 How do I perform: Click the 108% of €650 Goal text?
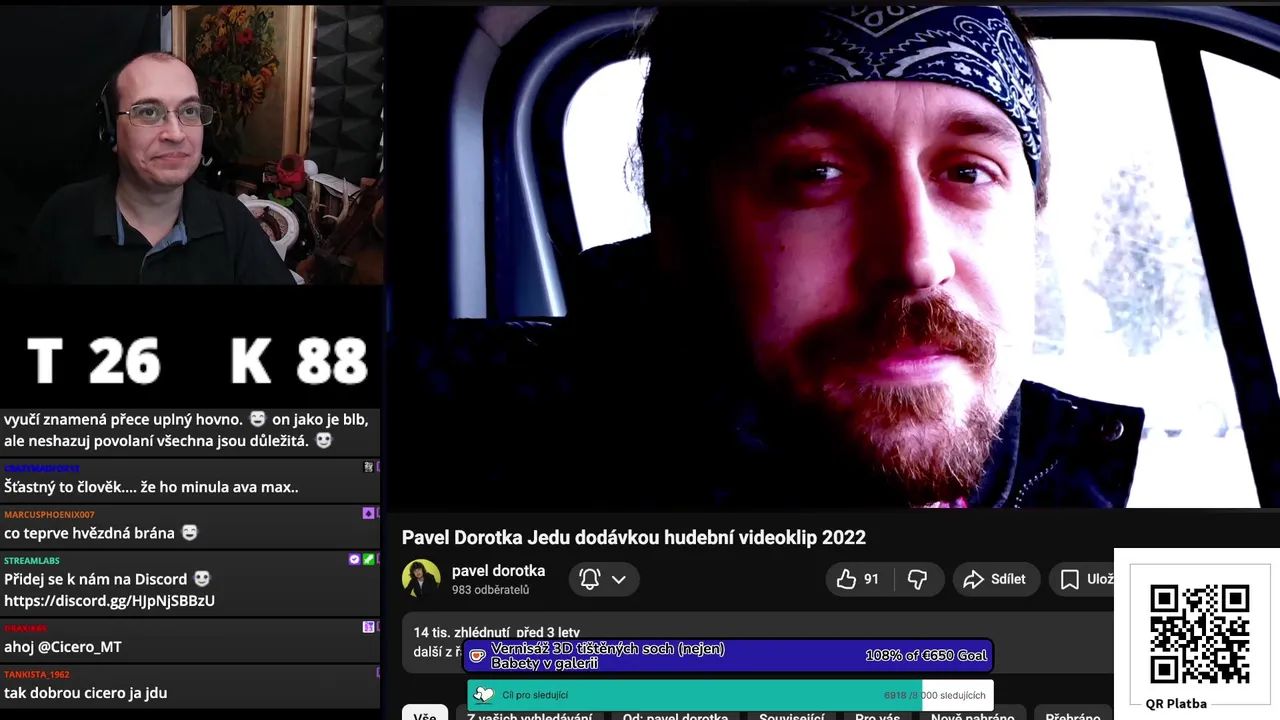(x=926, y=656)
